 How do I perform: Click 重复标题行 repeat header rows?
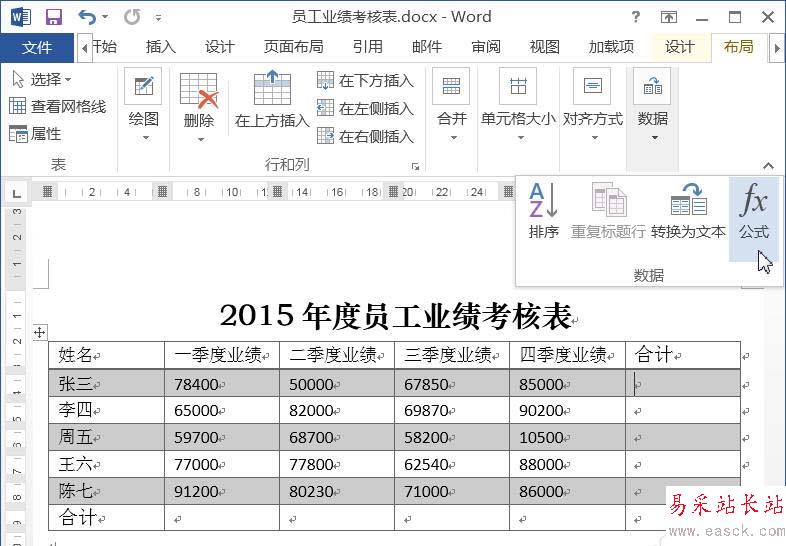[608, 211]
